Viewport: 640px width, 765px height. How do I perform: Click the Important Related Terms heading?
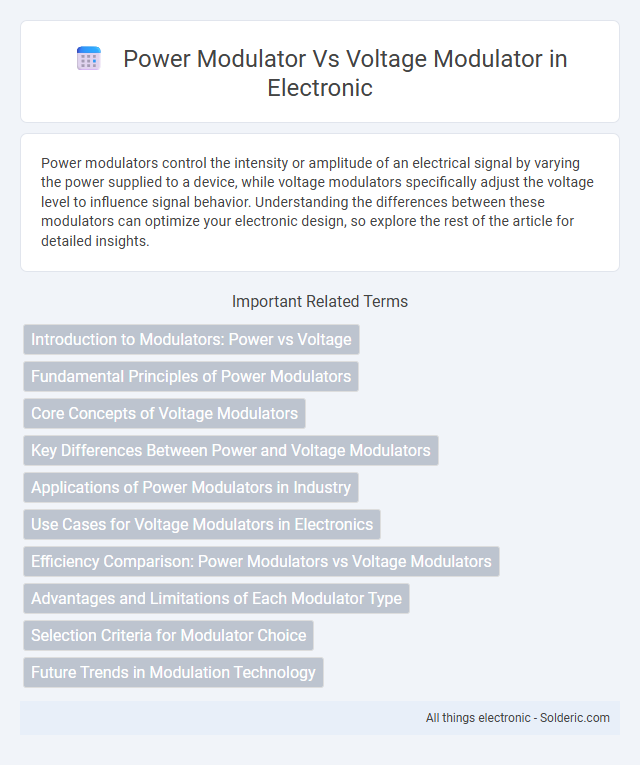320,302
